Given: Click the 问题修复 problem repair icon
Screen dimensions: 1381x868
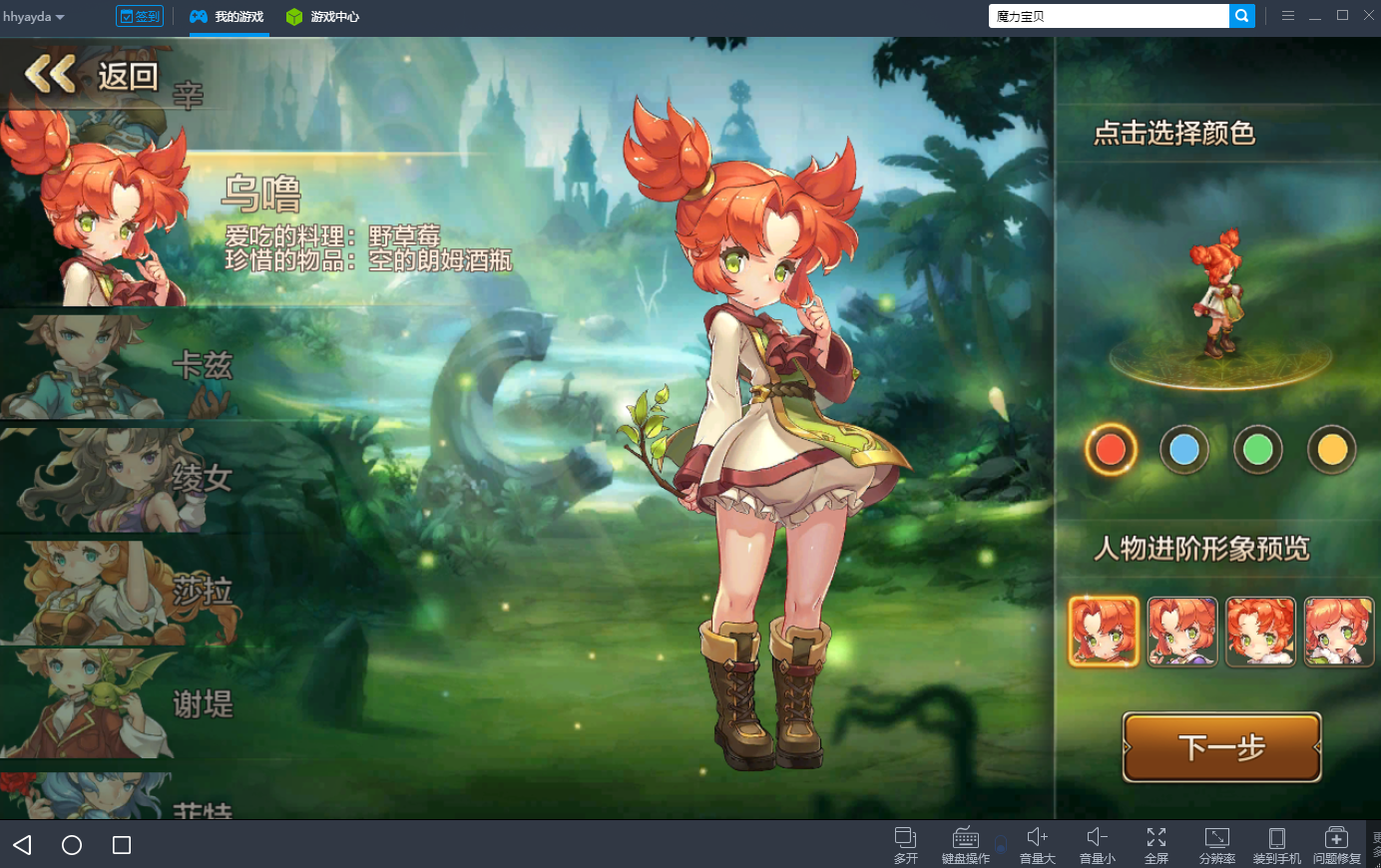Looking at the screenshot, I should pos(1337,844).
